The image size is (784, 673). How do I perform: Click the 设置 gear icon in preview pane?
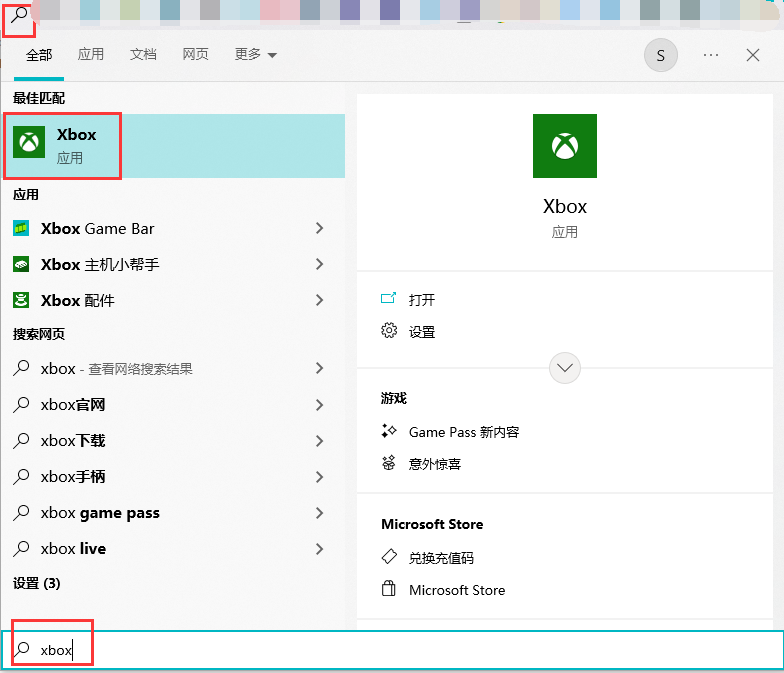[x=389, y=331]
